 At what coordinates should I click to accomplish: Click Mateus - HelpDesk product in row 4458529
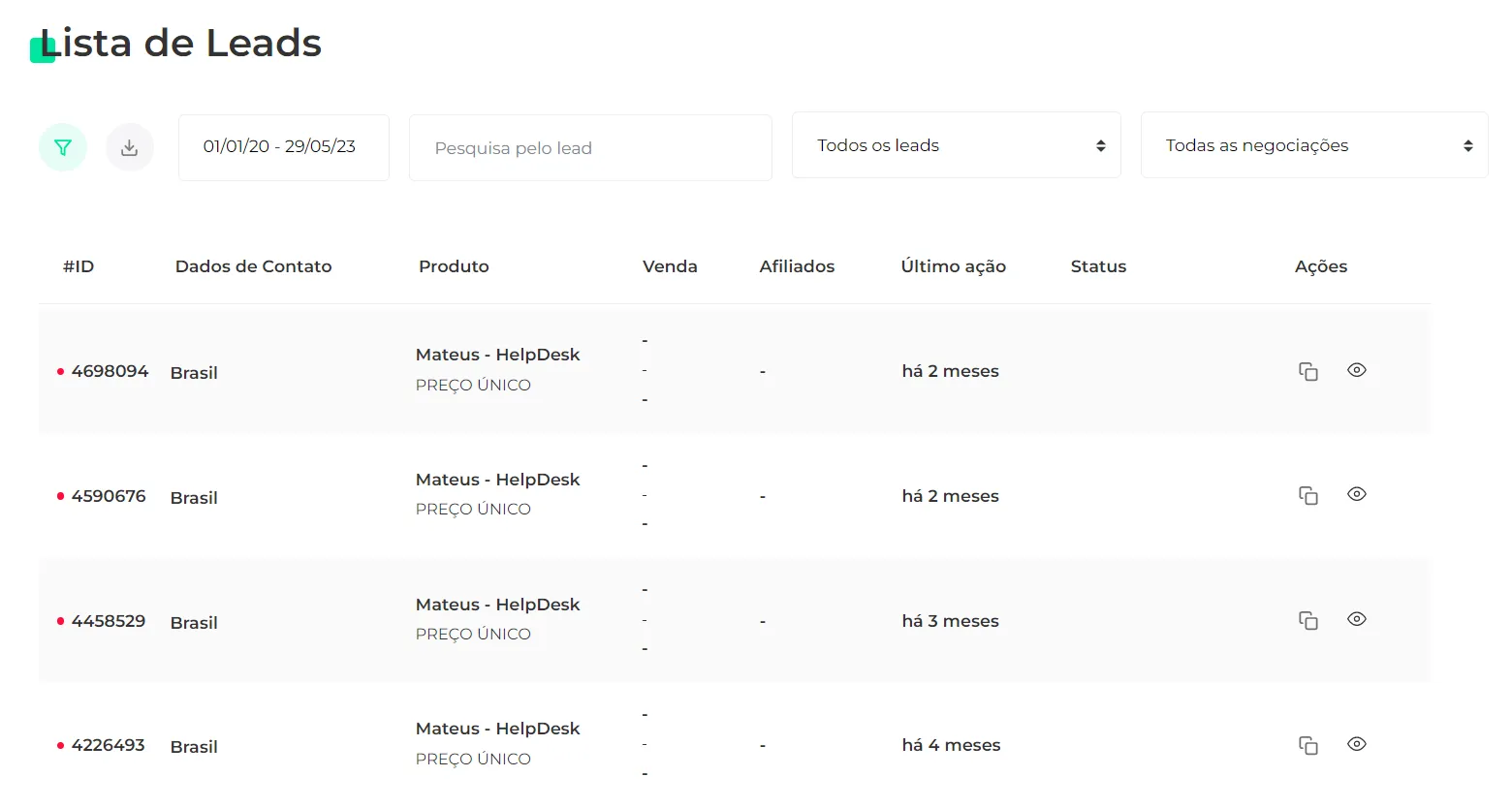tap(497, 605)
